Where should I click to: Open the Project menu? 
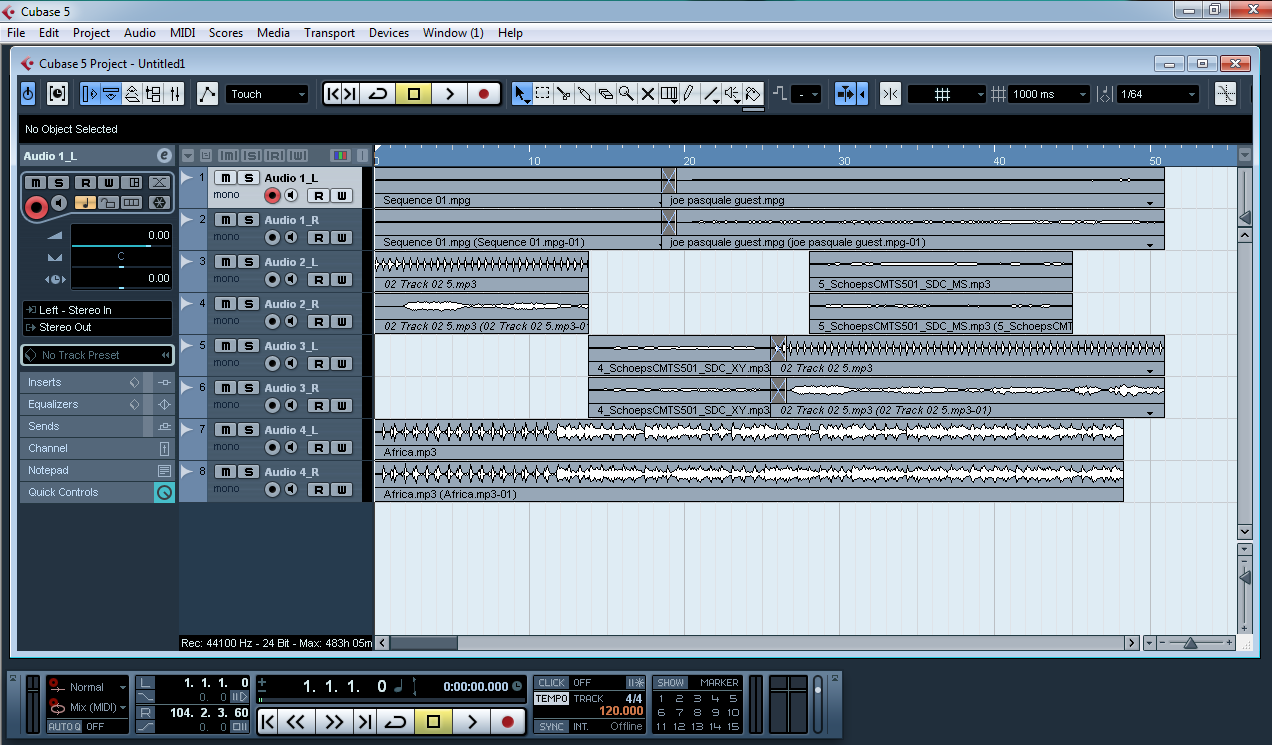(x=92, y=33)
